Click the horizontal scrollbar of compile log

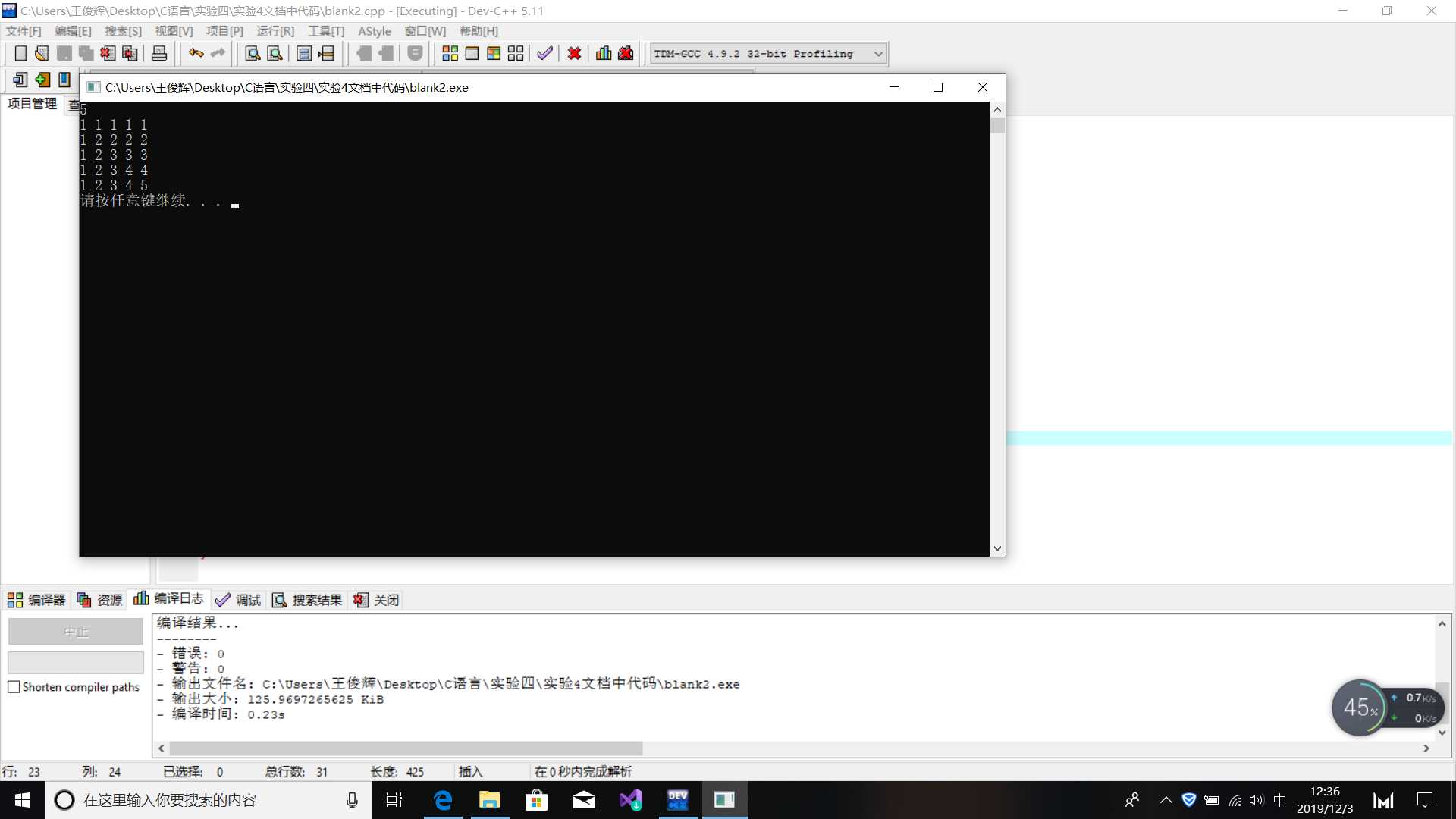(x=406, y=748)
